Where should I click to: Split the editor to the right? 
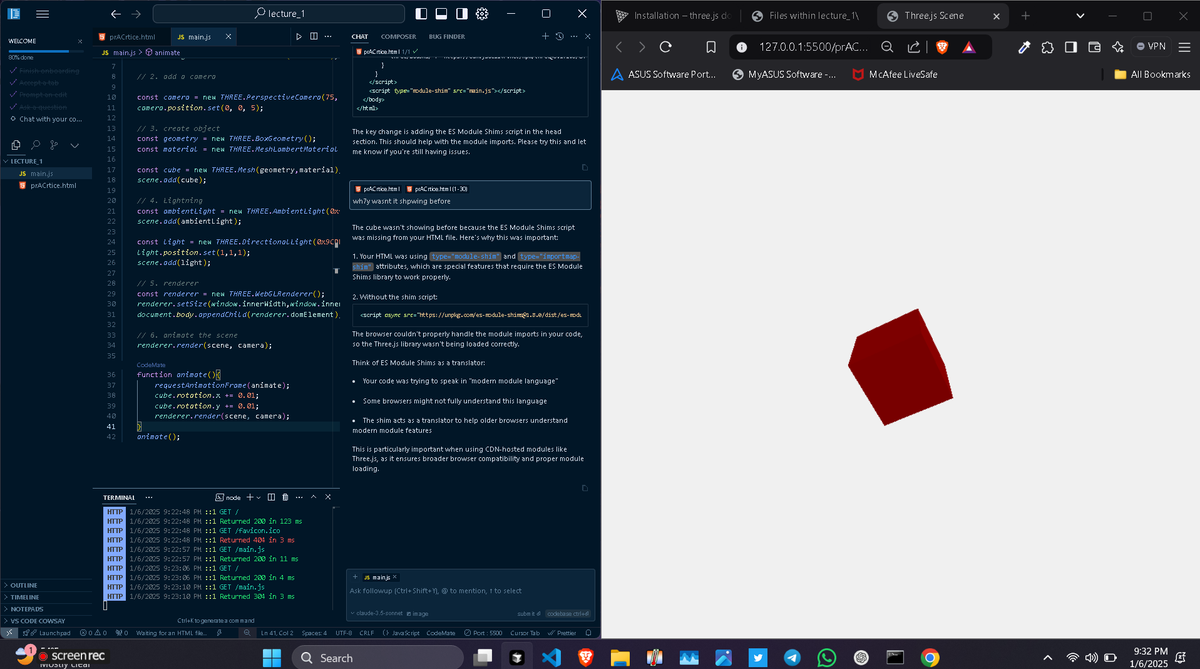[x=314, y=36]
